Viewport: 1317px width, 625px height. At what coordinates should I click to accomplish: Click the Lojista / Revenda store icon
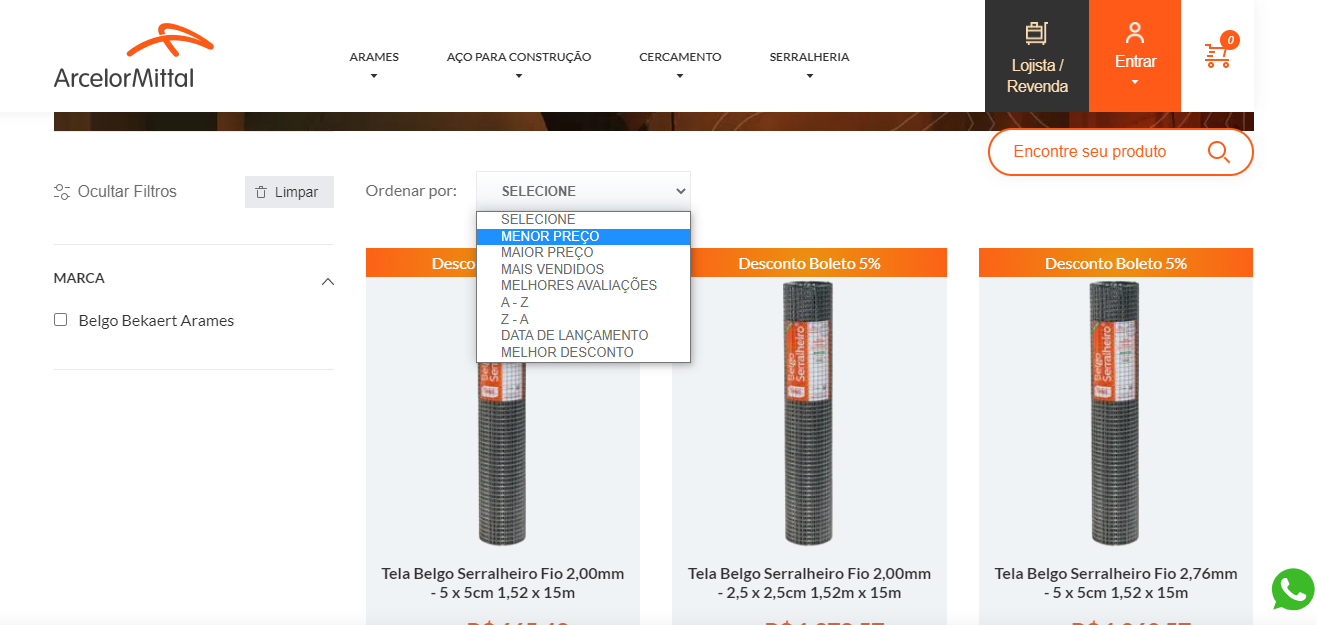coord(1036,33)
